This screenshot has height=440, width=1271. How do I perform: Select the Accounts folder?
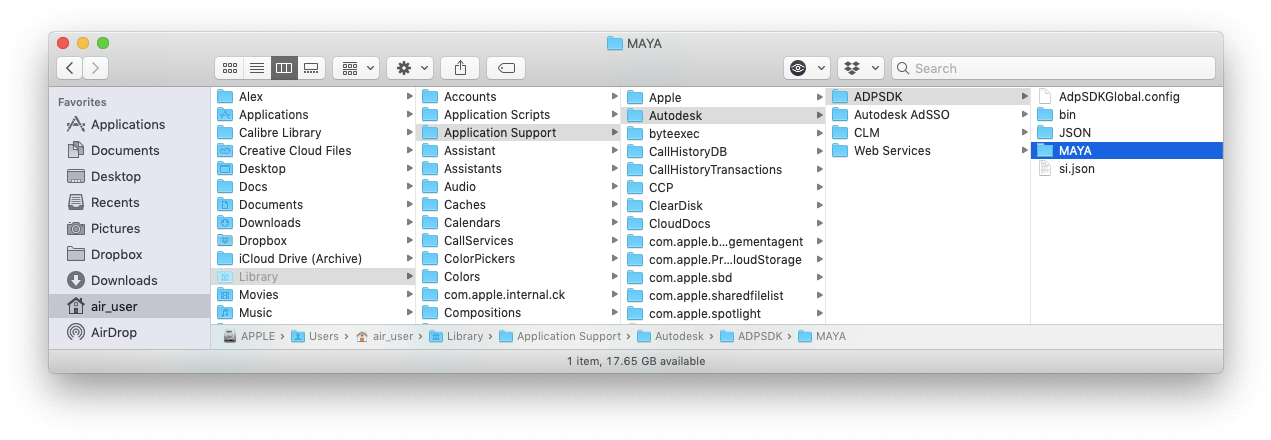pyautogui.click(x=518, y=97)
